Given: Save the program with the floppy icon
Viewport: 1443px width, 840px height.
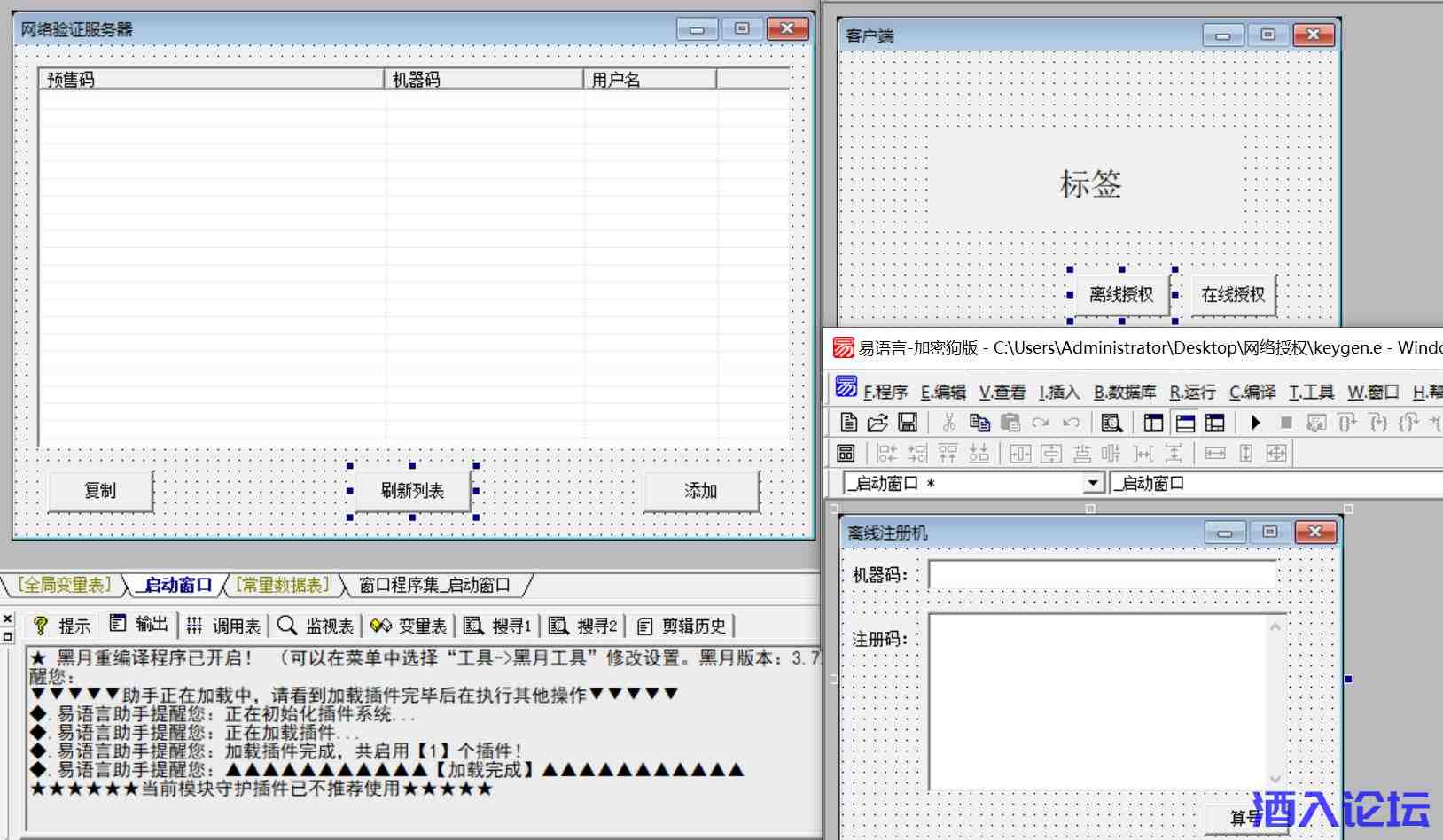Looking at the screenshot, I should [x=908, y=423].
